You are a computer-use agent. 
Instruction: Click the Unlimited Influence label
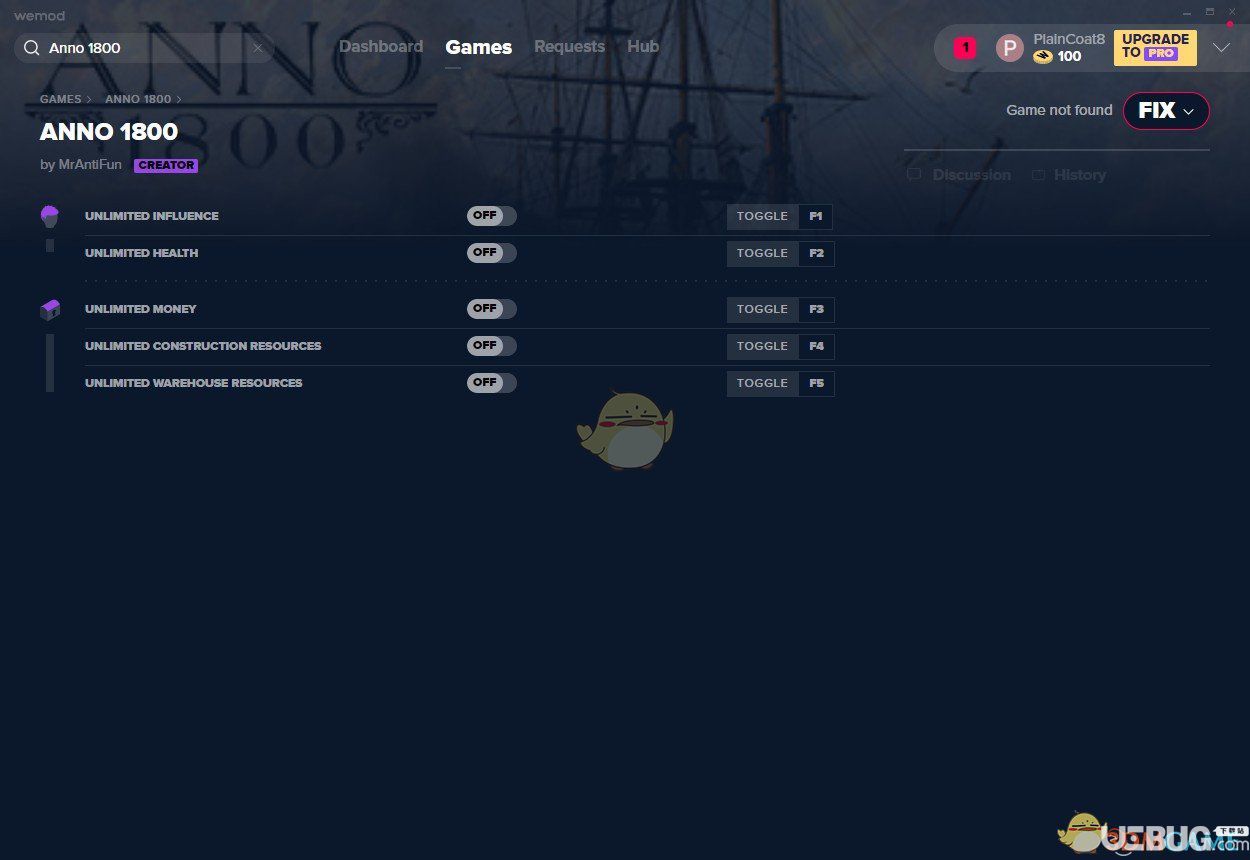pyautogui.click(x=152, y=216)
